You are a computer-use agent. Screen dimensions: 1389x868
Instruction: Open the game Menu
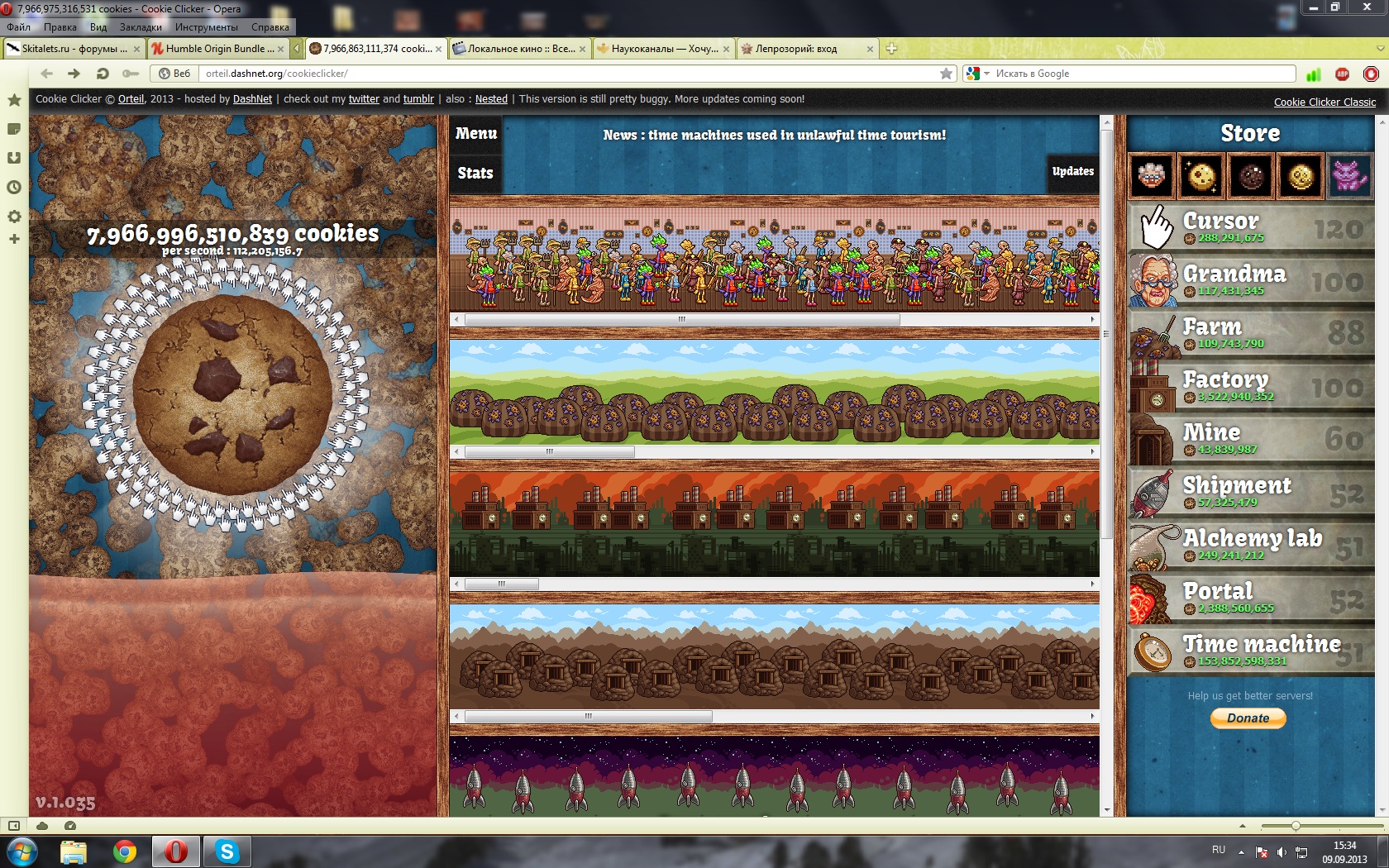[x=476, y=134]
